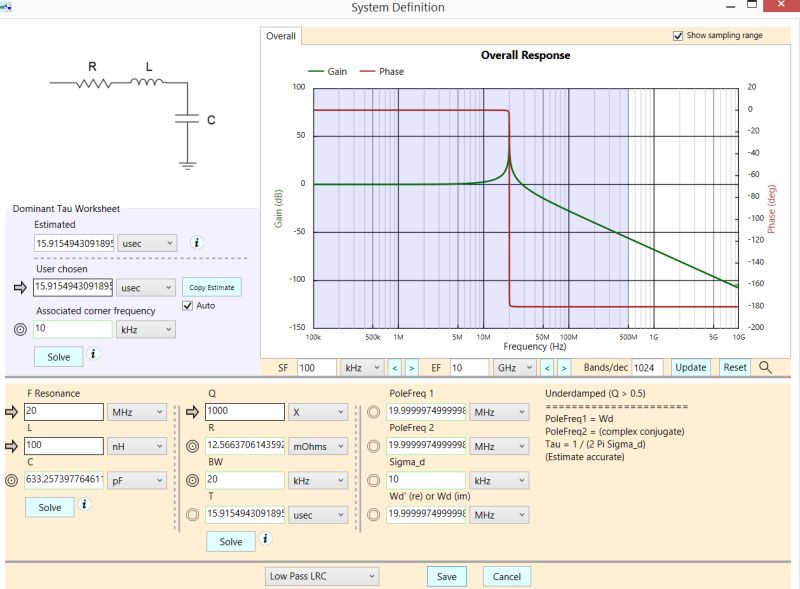Click the magnifier zoom icon beside Reset
800x589 pixels.
coord(766,367)
